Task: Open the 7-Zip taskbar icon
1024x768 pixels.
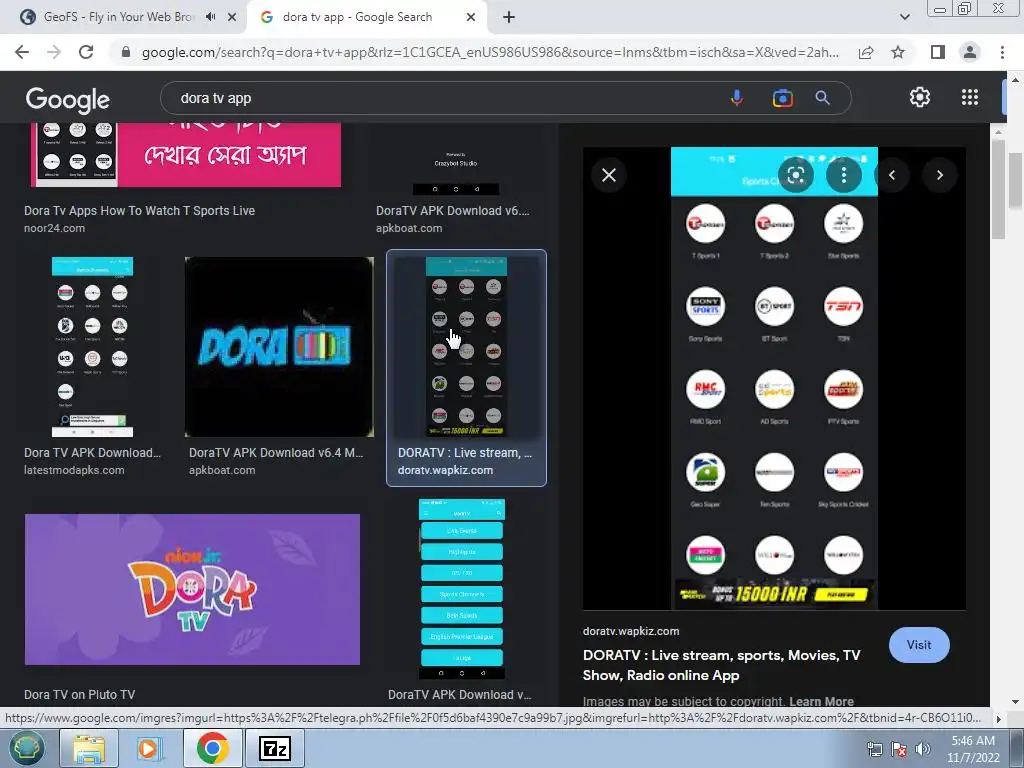Action: (x=275, y=748)
